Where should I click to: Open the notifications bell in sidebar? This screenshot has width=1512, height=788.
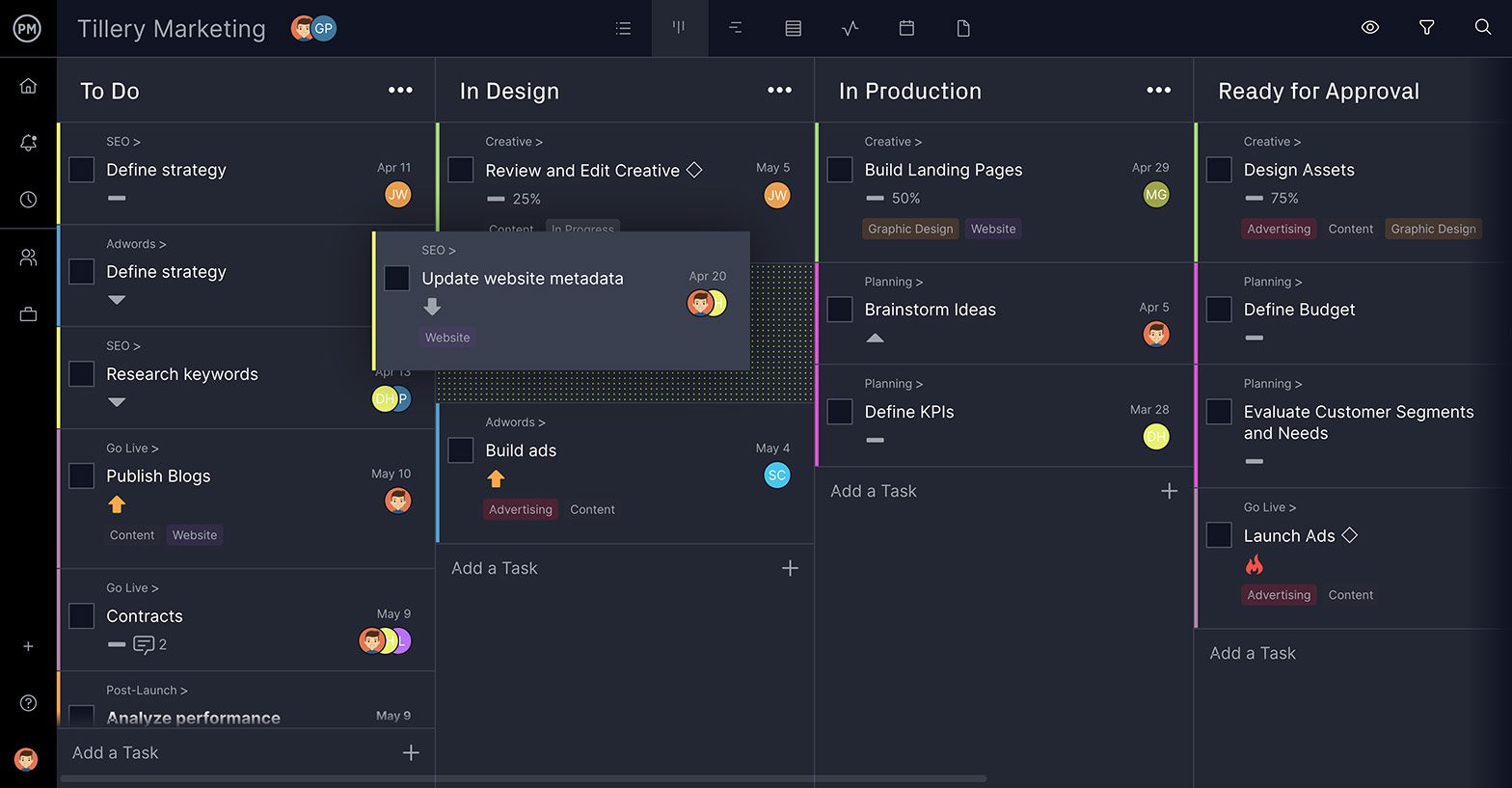(28, 143)
